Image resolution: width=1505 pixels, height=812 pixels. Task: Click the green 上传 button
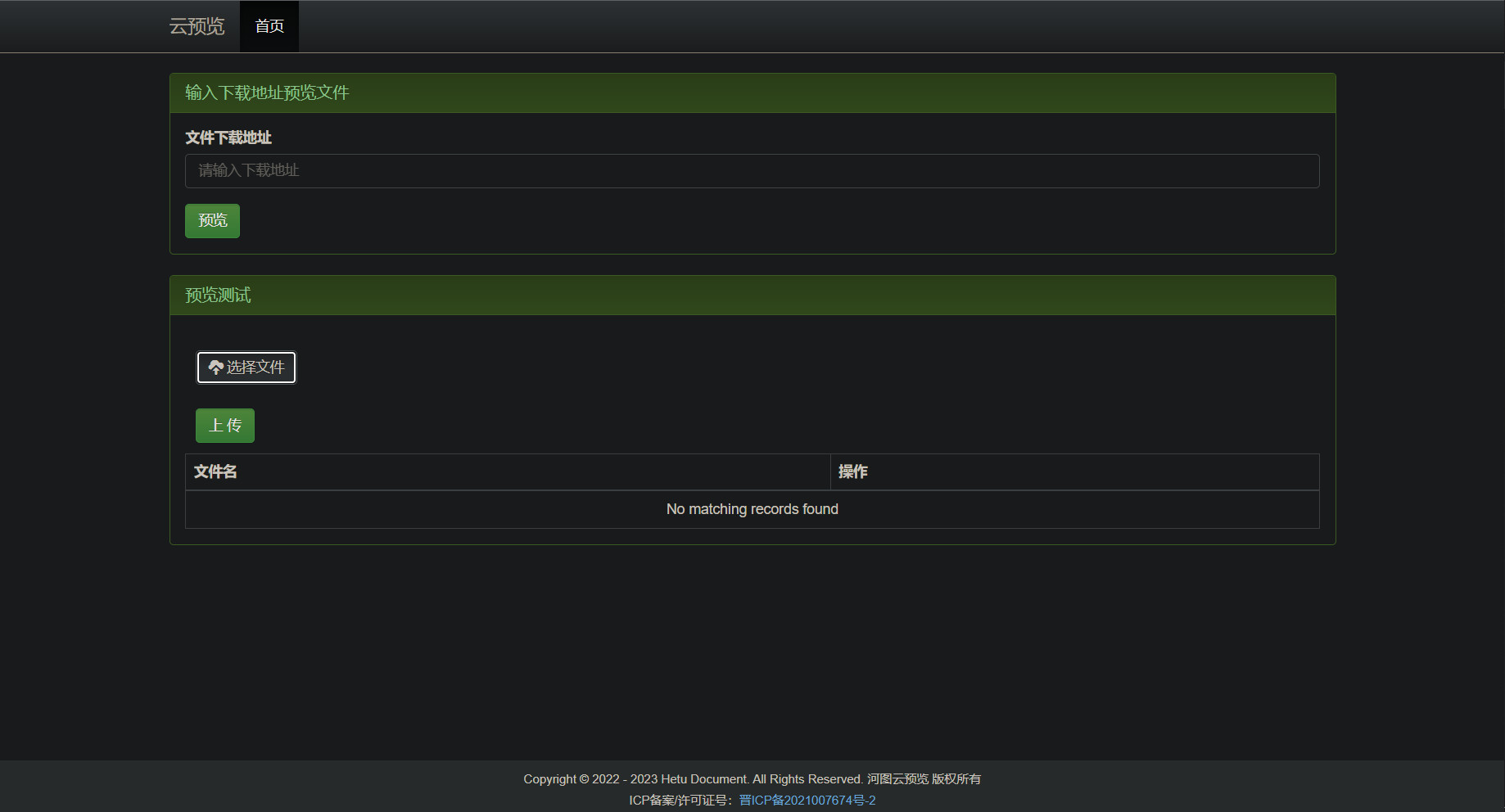[225, 426]
